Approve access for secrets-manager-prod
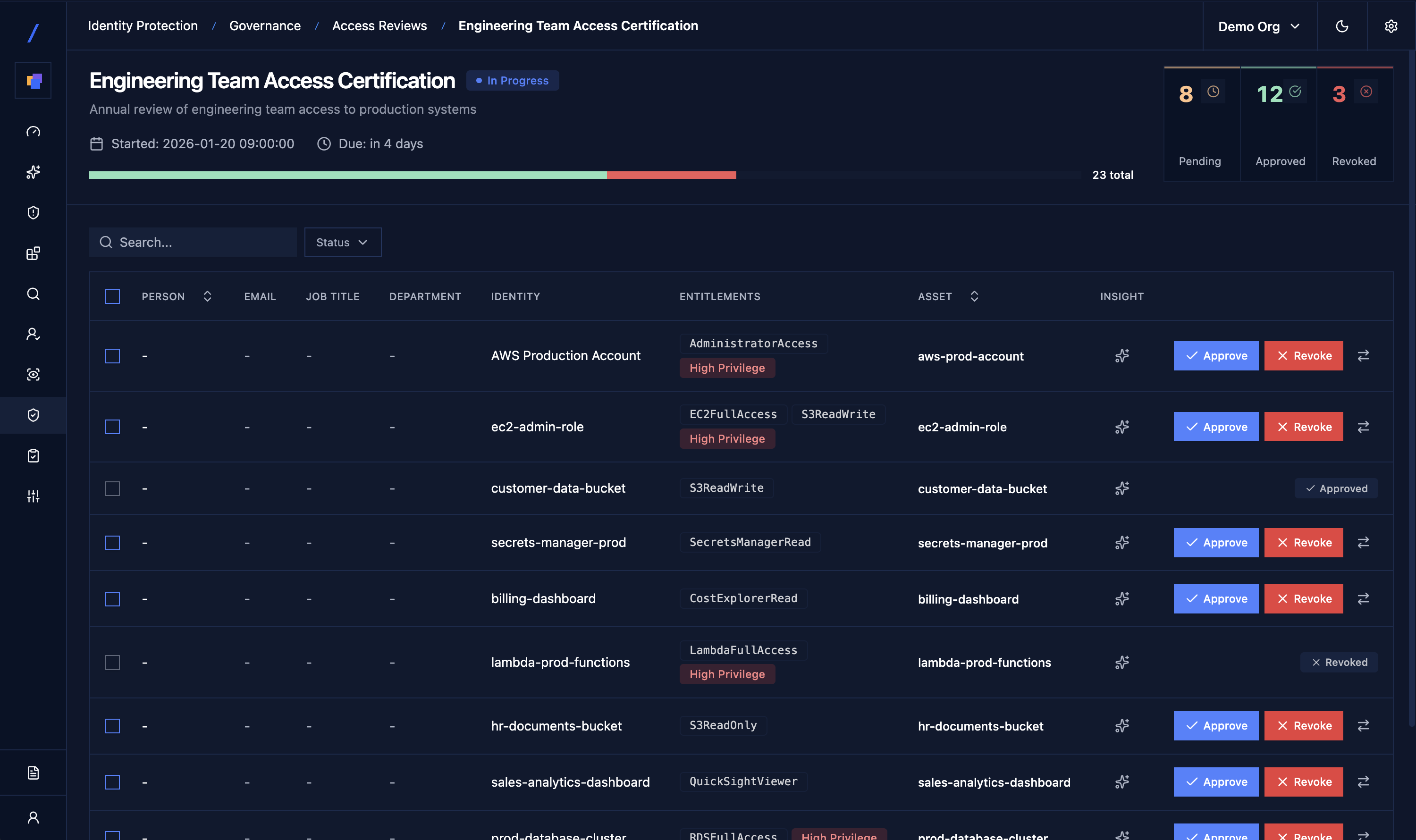This screenshot has width=1416, height=840. (1215, 542)
